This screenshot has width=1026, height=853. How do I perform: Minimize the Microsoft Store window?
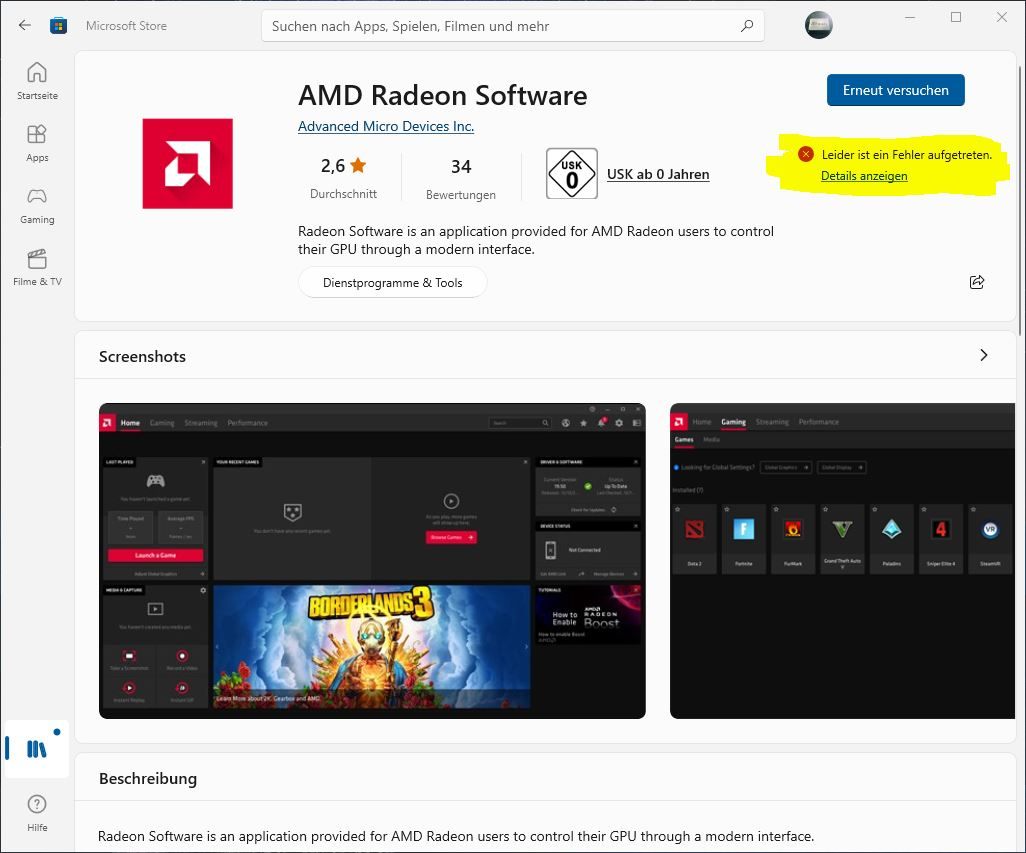(910, 18)
